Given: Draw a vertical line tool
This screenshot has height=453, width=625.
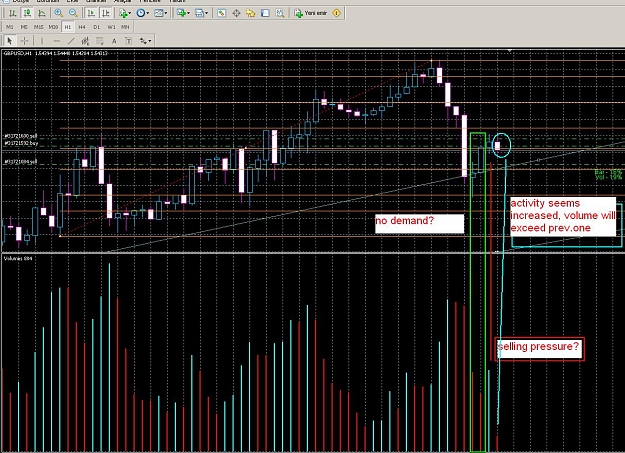Looking at the screenshot, I should click(x=41, y=41).
